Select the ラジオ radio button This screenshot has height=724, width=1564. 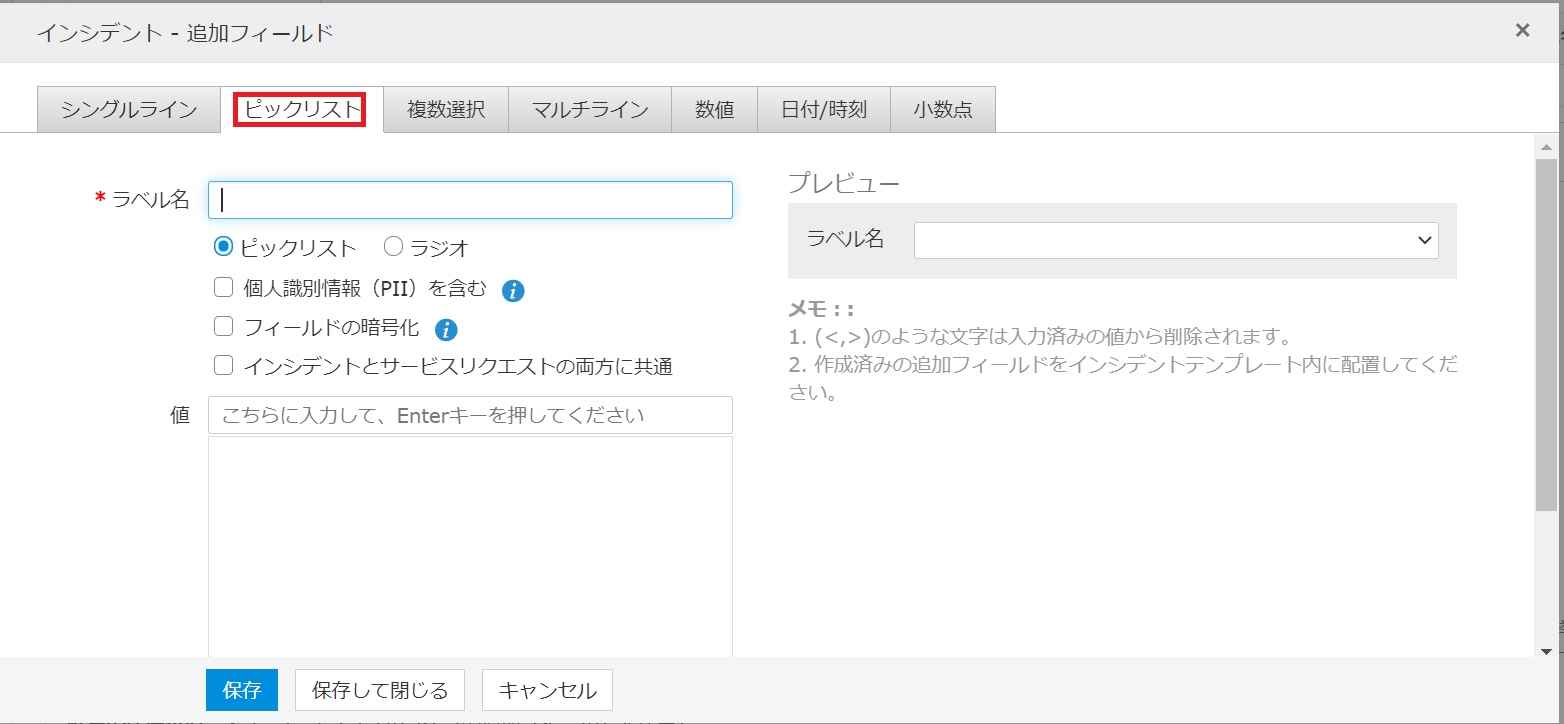pos(394,247)
